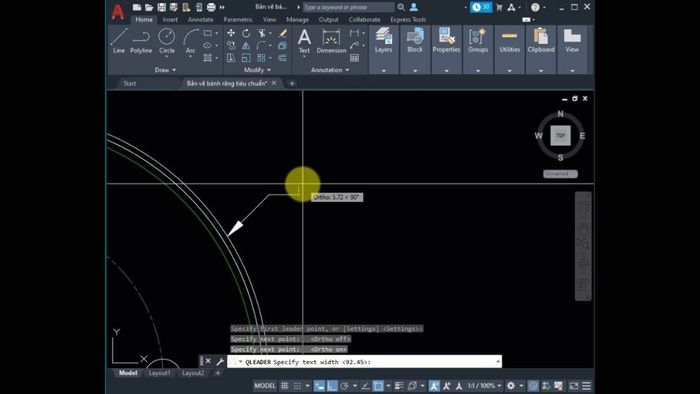Select the Arc draw tool

point(191,41)
